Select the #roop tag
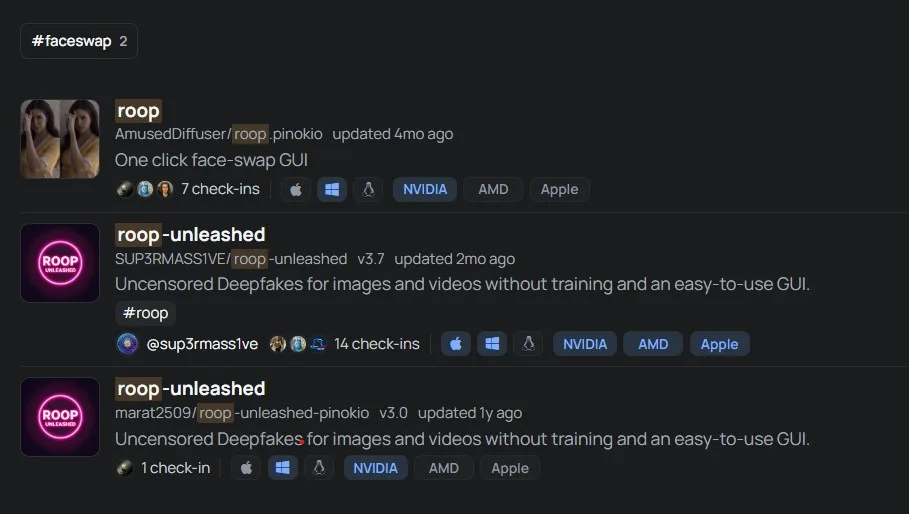The image size is (909, 514). (146, 313)
